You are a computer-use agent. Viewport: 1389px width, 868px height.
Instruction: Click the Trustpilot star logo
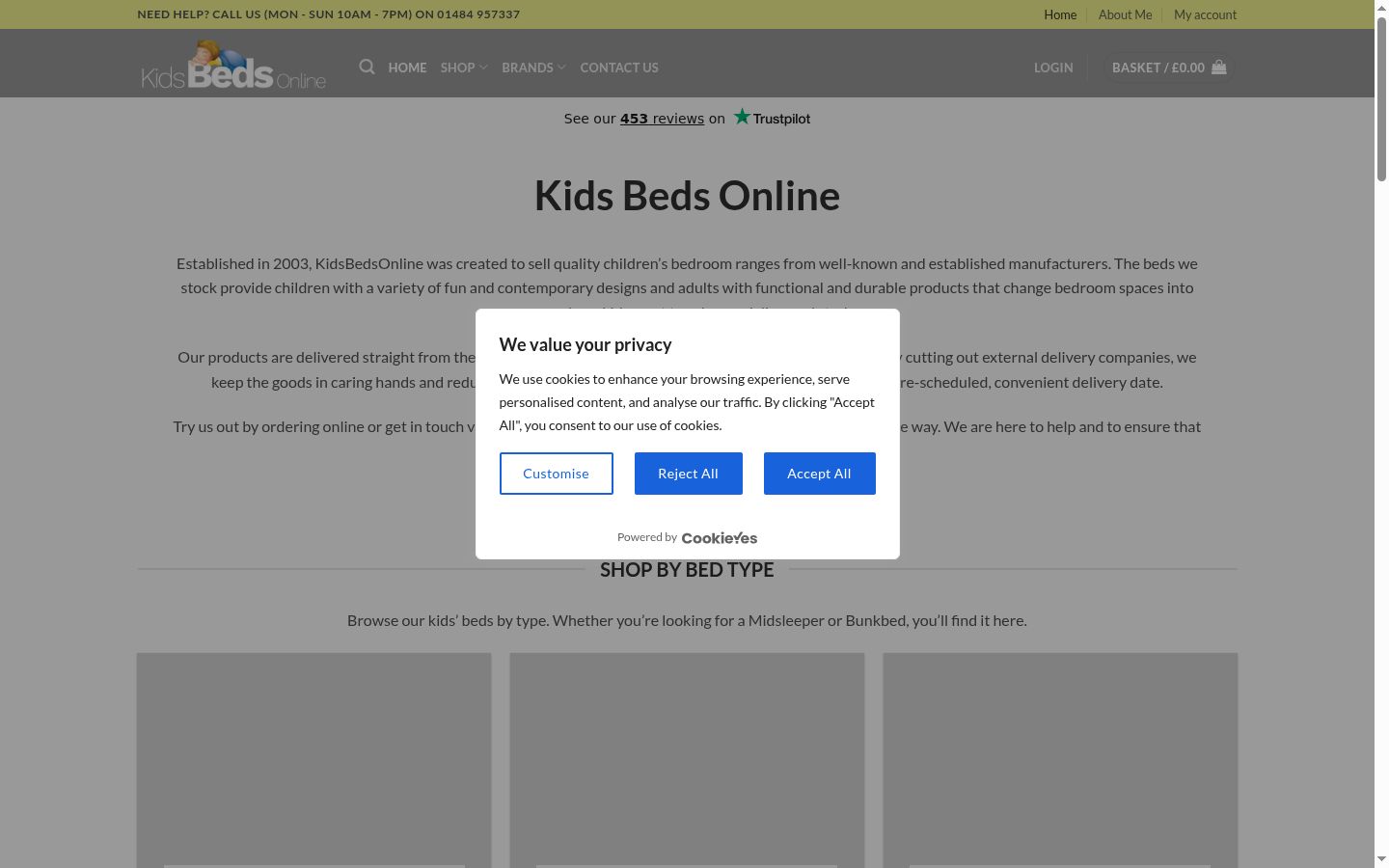pyautogui.click(x=772, y=118)
